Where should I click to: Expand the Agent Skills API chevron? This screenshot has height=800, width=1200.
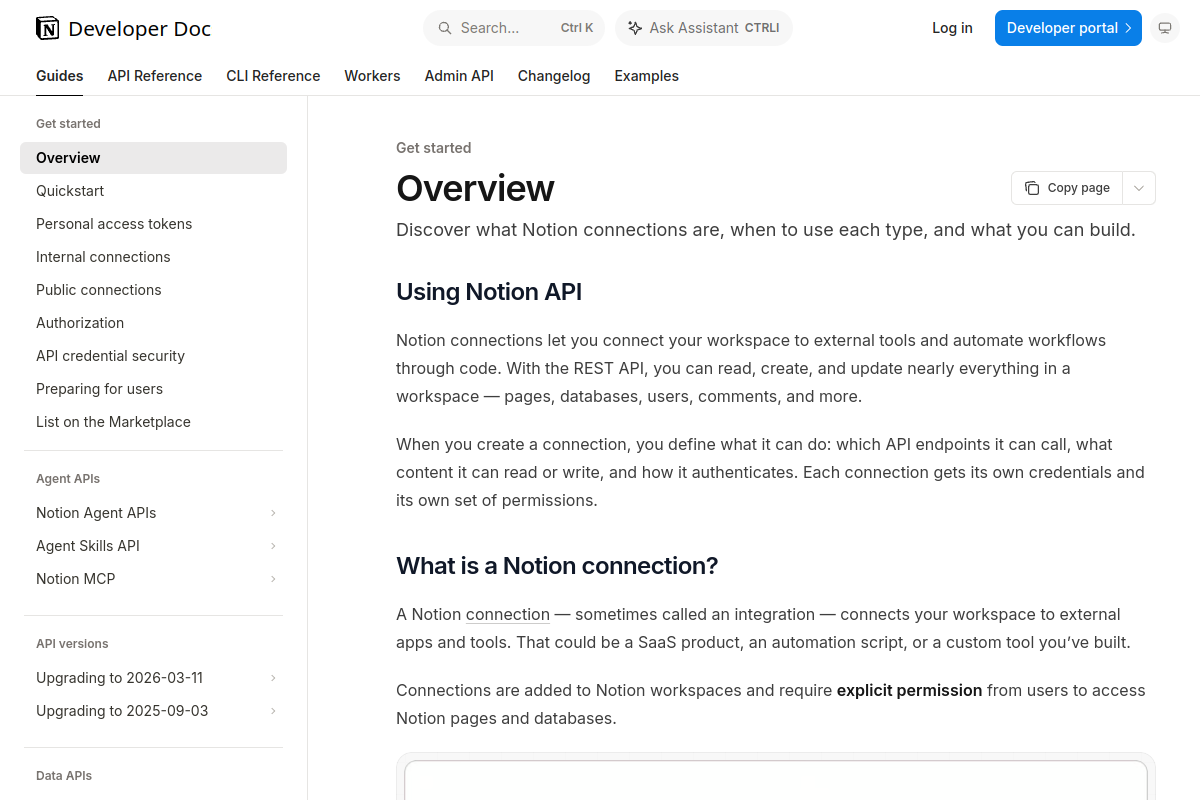tap(273, 546)
